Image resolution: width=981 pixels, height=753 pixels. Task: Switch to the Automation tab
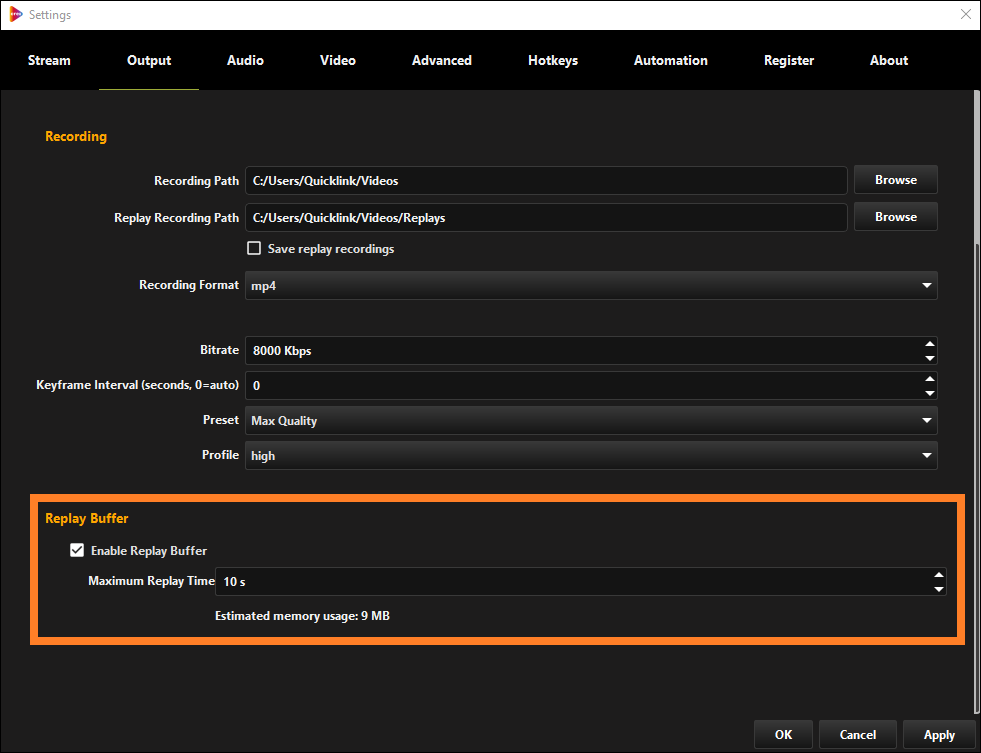click(670, 60)
